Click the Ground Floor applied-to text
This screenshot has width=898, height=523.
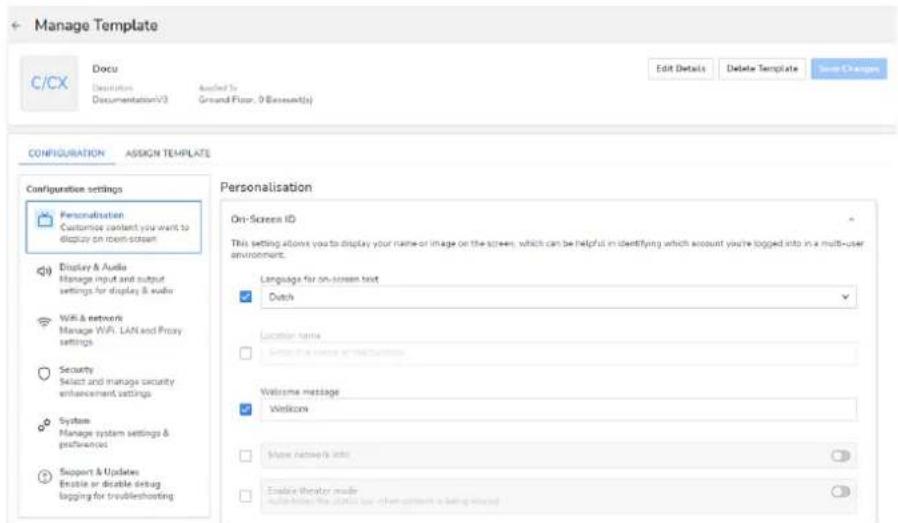coord(255,100)
